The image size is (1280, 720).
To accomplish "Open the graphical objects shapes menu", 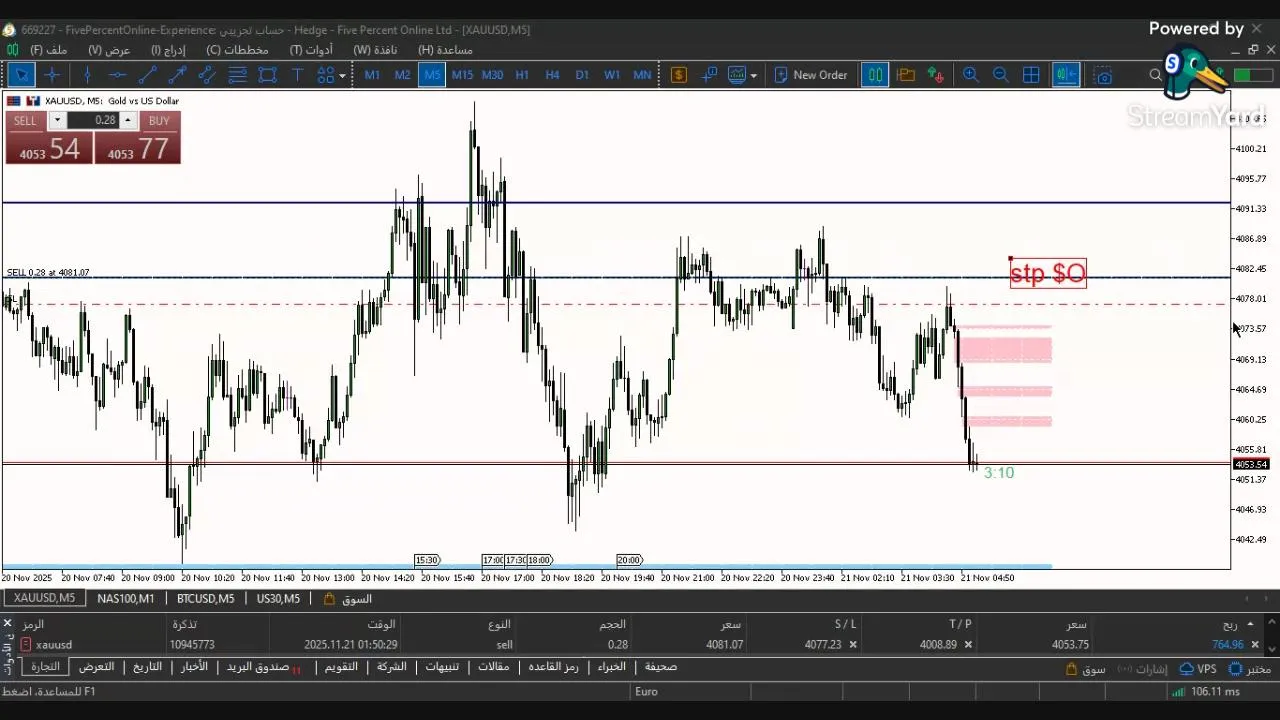I will click(x=331, y=75).
